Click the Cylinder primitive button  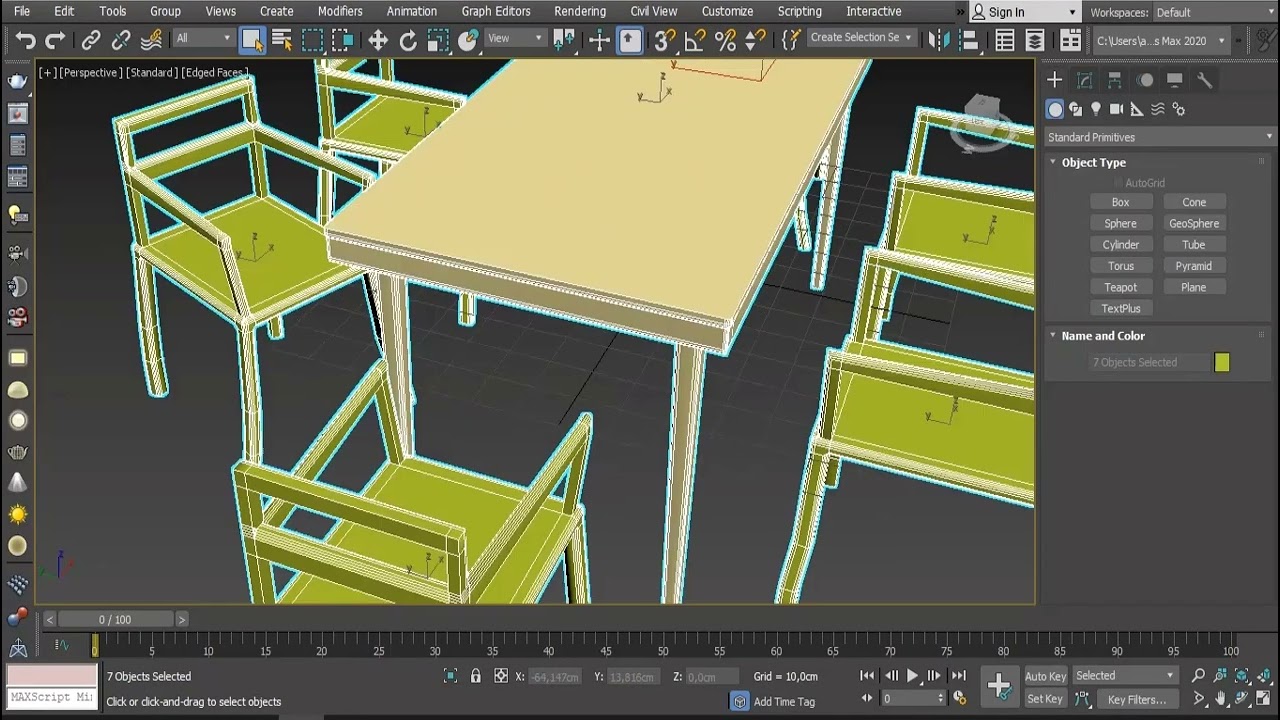pos(1120,245)
